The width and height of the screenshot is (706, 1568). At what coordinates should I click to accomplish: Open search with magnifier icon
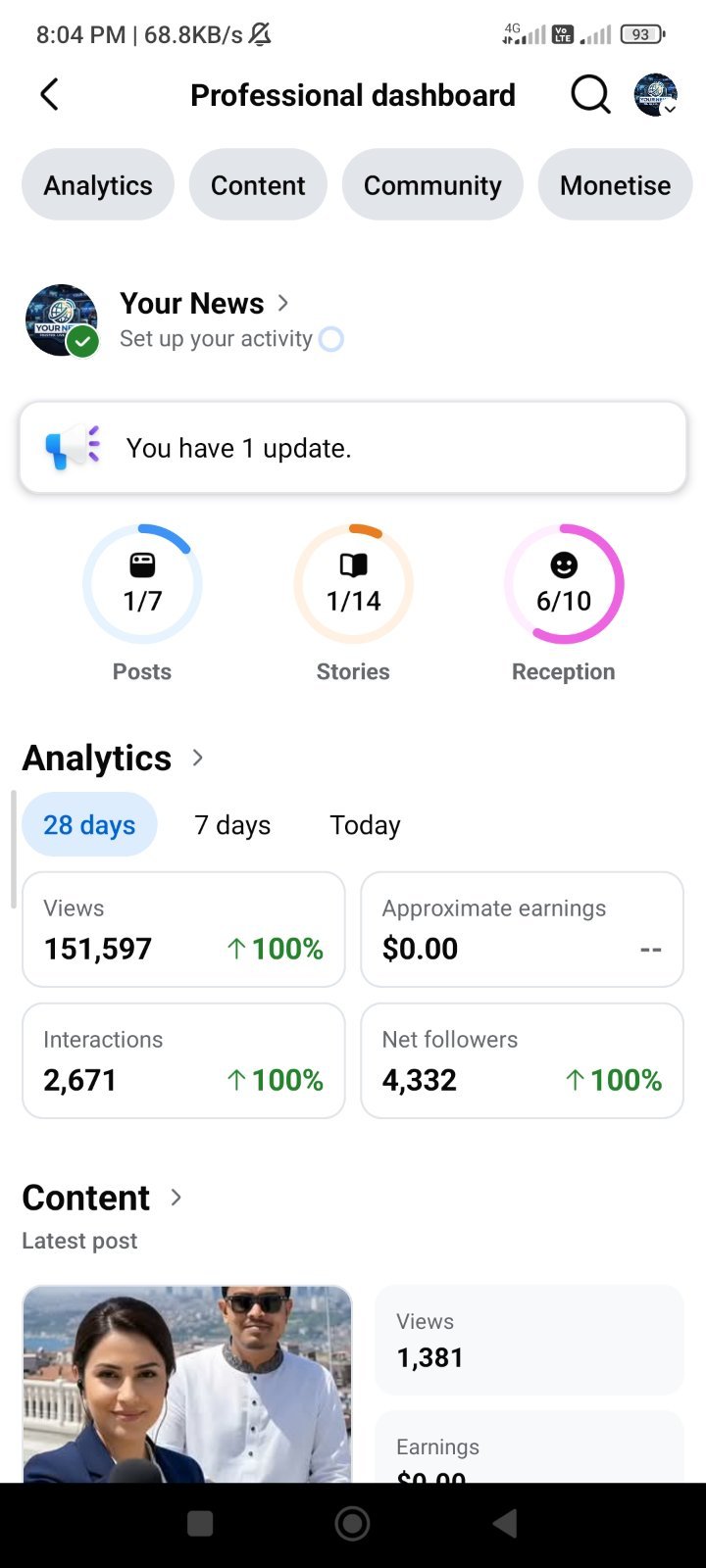pyautogui.click(x=590, y=95)
